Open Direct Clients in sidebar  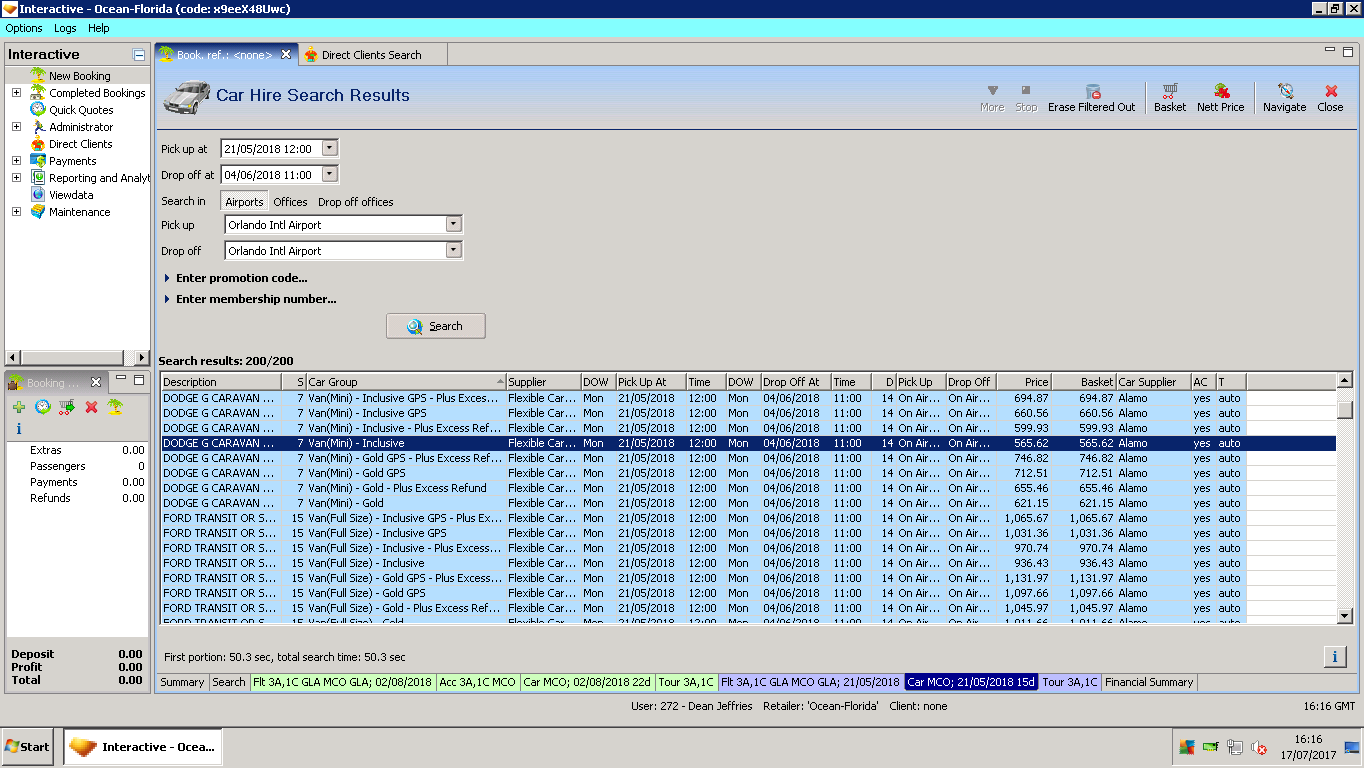(80, 144)
